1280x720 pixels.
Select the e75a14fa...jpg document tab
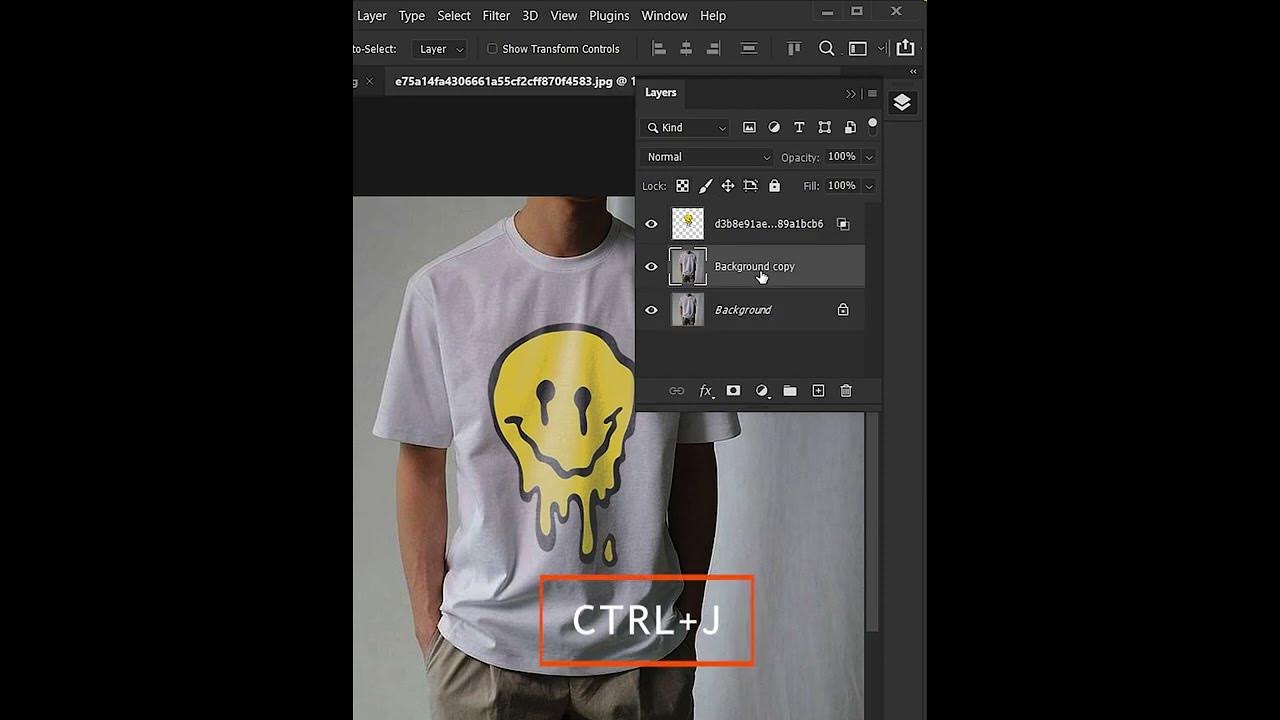point(513,81)
